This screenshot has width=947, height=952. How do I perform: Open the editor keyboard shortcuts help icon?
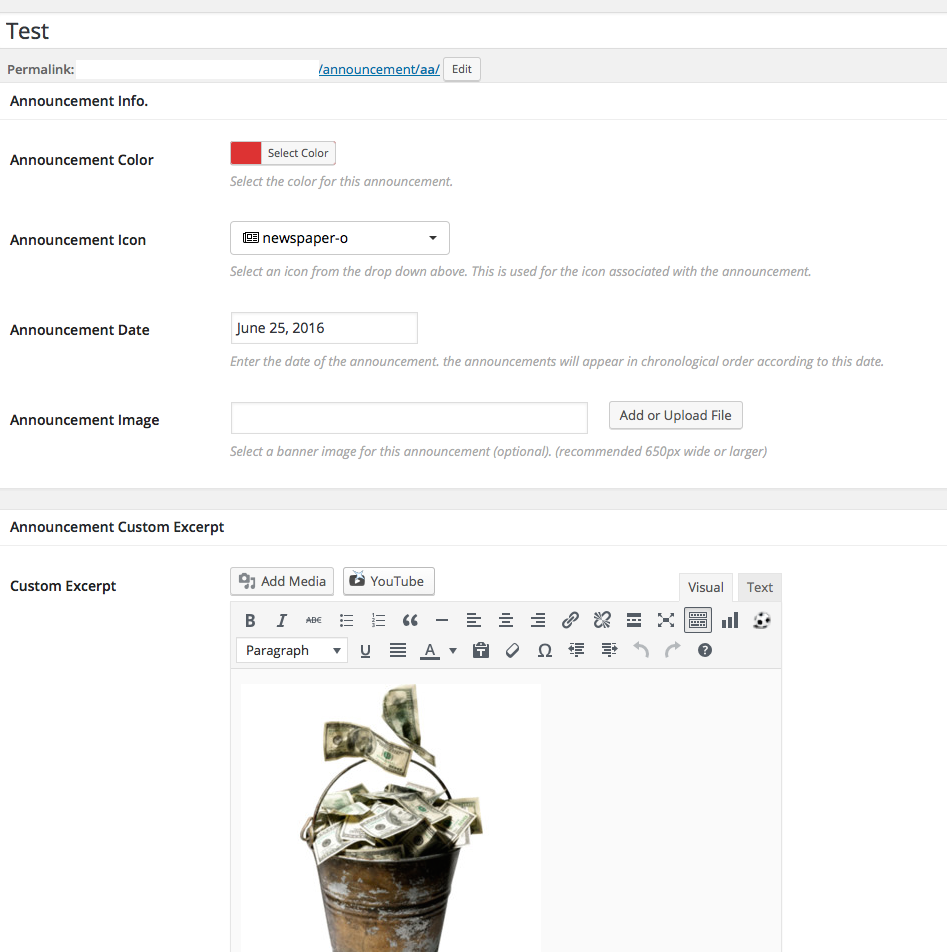click(705, 651)
